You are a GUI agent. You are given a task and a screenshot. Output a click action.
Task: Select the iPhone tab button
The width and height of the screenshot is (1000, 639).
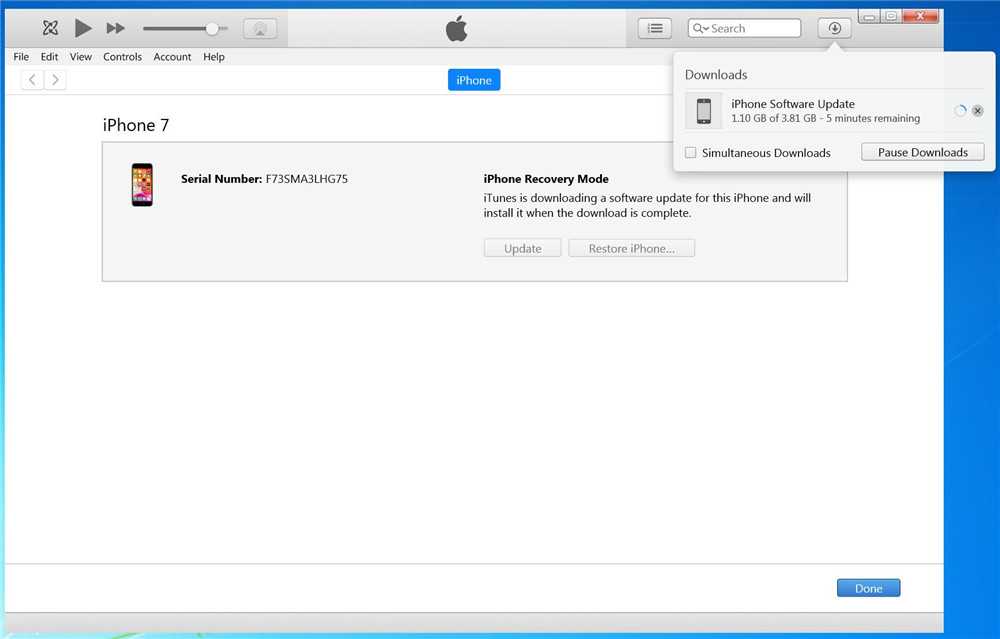tap(473, 80)
